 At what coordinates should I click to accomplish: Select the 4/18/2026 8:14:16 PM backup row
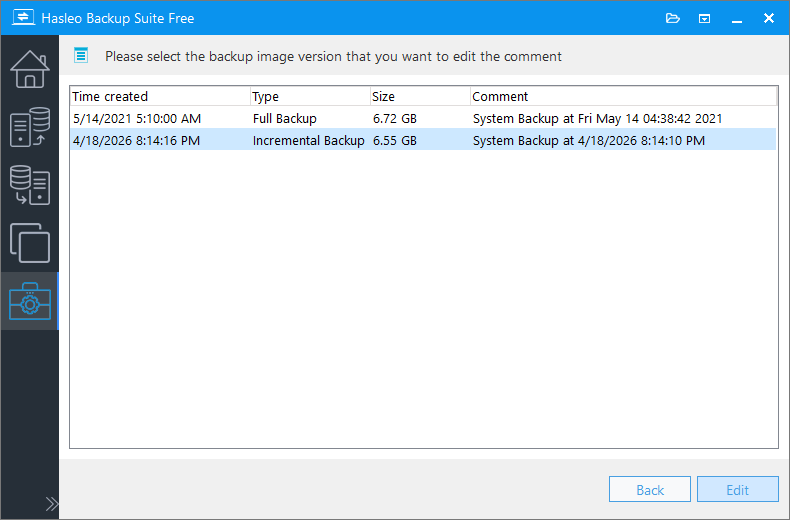point(423,140)
